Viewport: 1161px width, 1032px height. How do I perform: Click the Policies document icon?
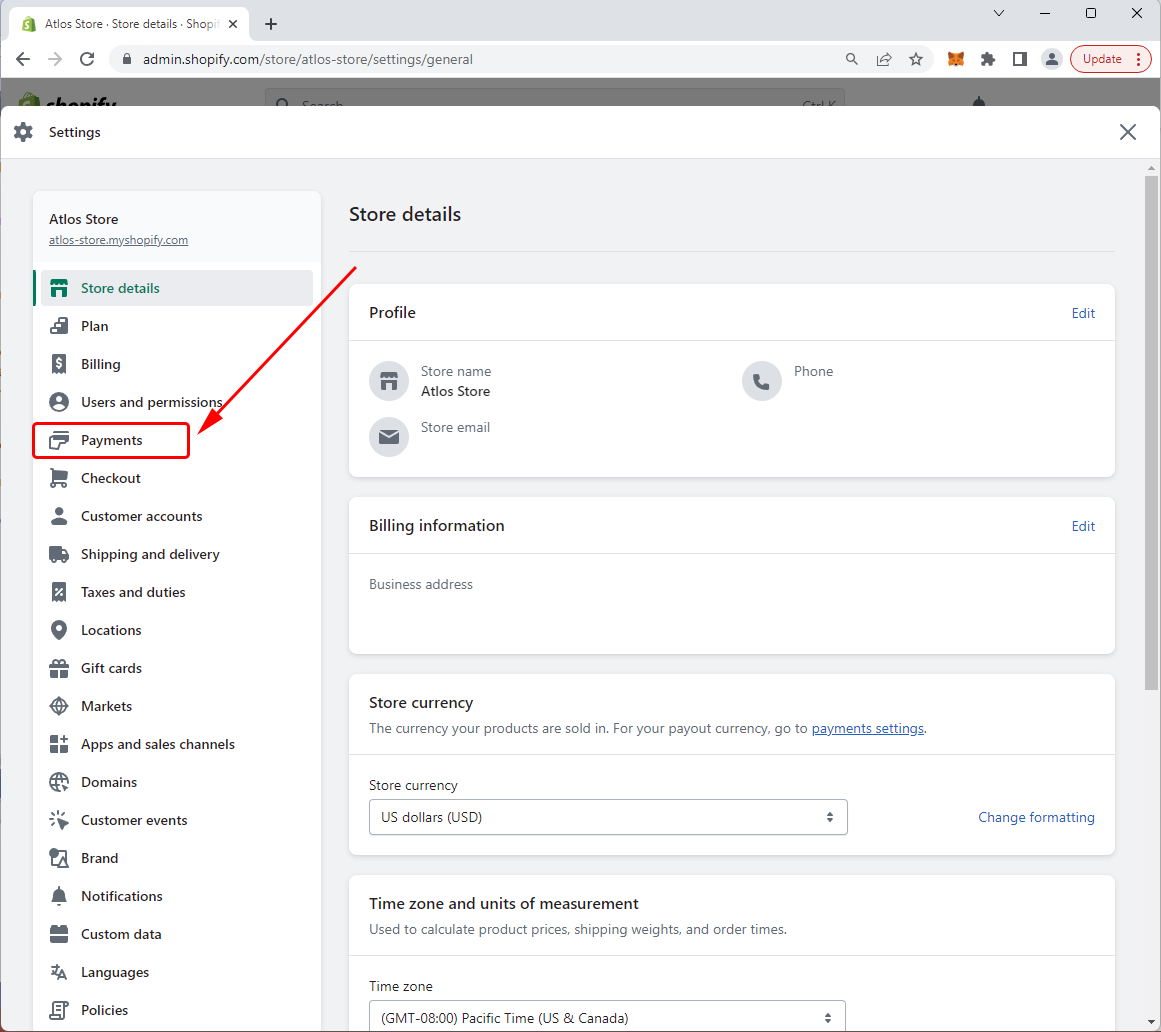[59, 1011]
